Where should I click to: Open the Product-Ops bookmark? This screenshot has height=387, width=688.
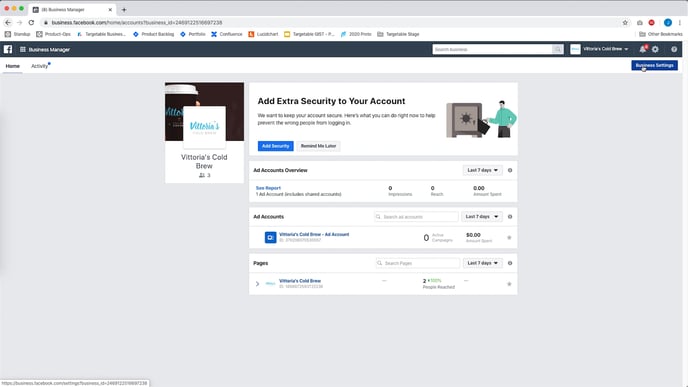pos(53,34)
